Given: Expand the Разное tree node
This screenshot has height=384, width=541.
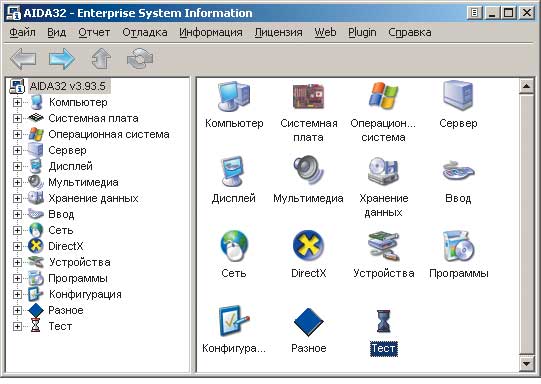Looking at the screenshot, I should [x=17, y=310].
